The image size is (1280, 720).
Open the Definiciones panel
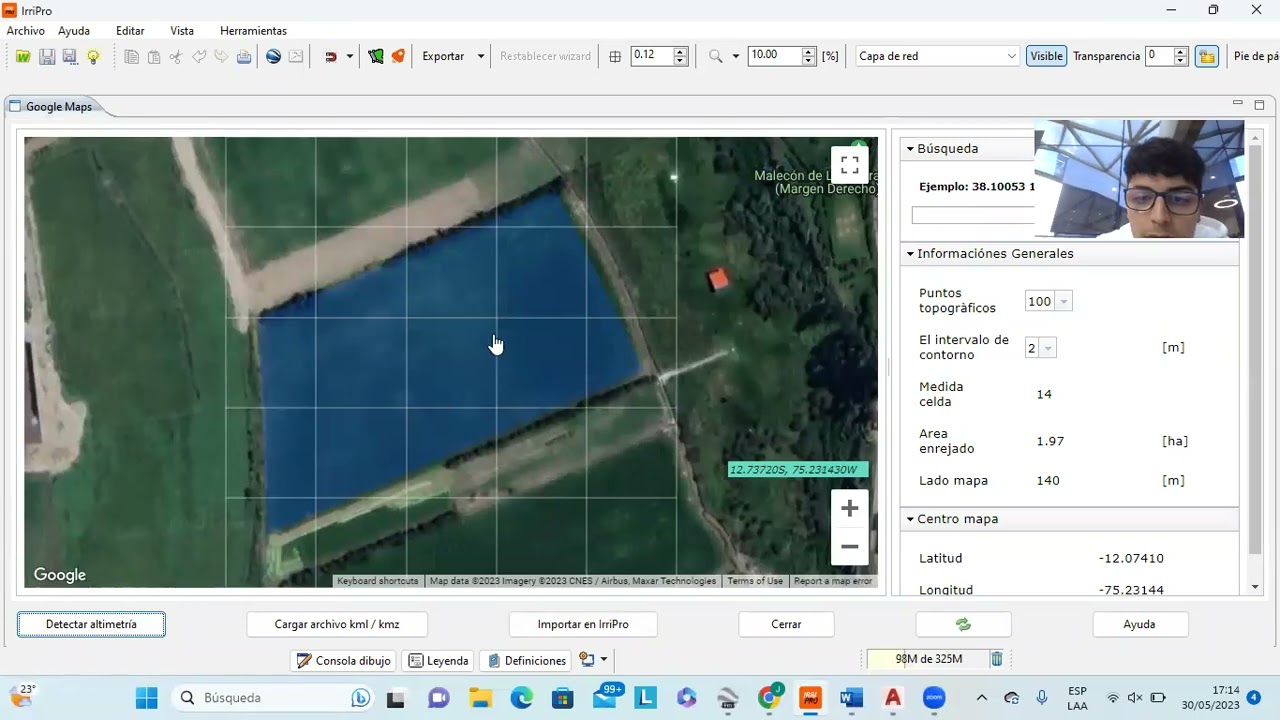click(x=526, y=660)
